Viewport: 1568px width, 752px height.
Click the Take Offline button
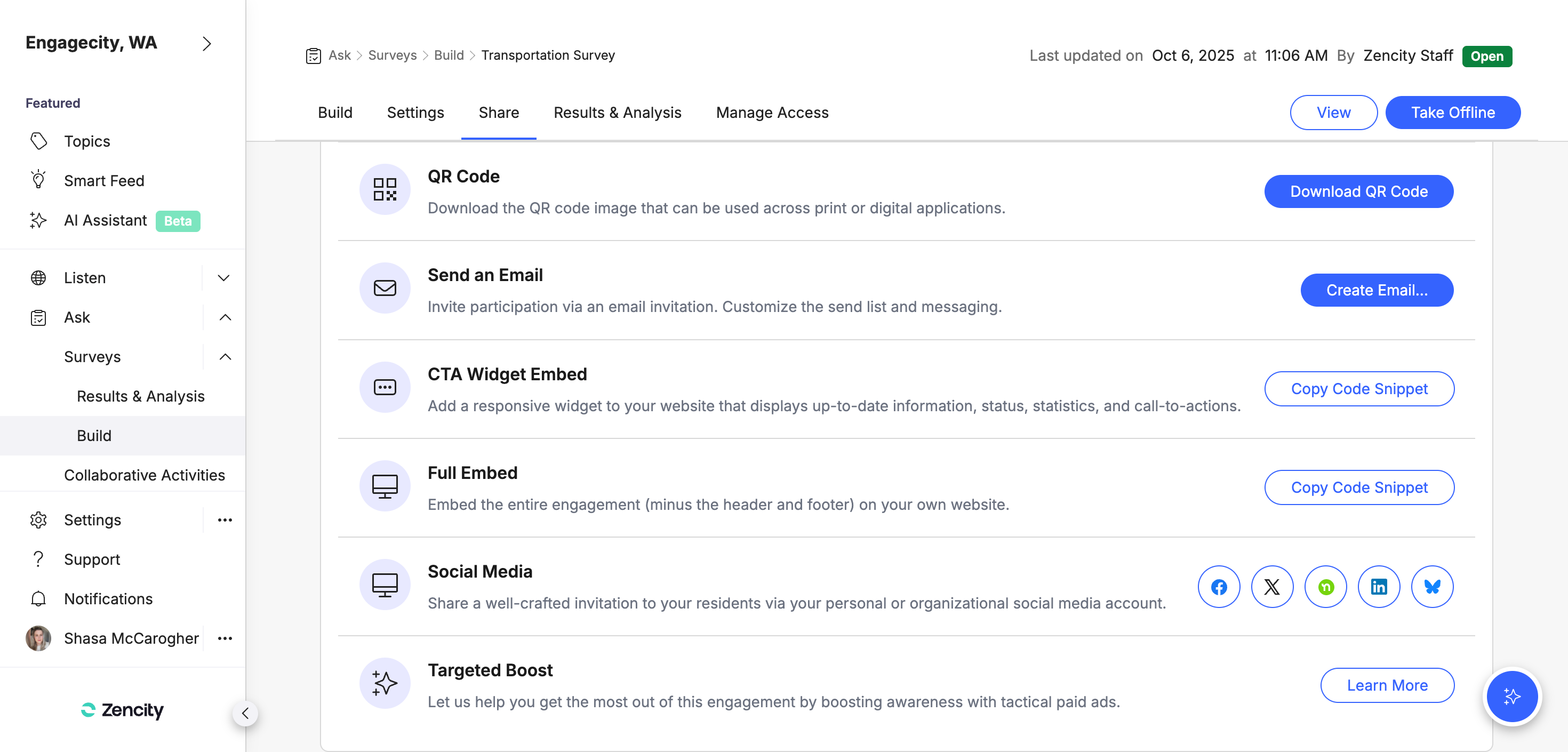pyautogui.click(x=1453, y=112)
